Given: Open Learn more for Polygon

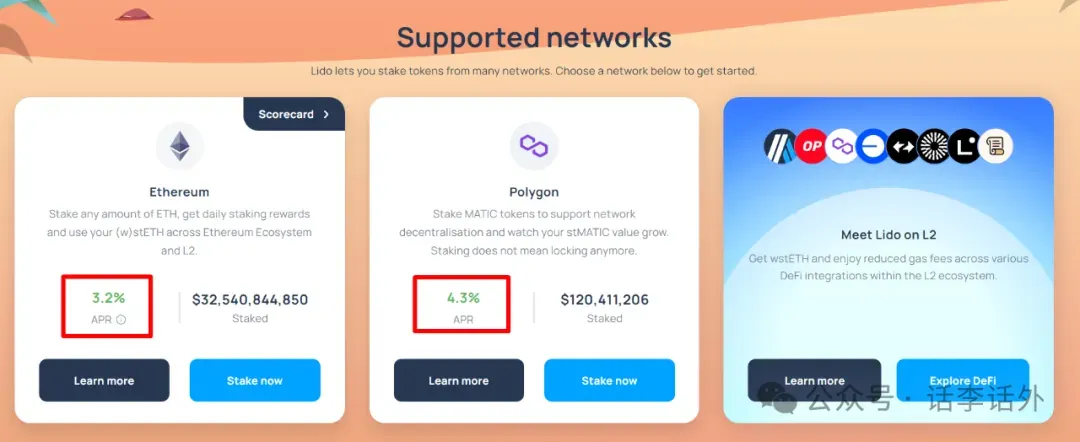Looking at the screenshot, I should tap(459, 380).
